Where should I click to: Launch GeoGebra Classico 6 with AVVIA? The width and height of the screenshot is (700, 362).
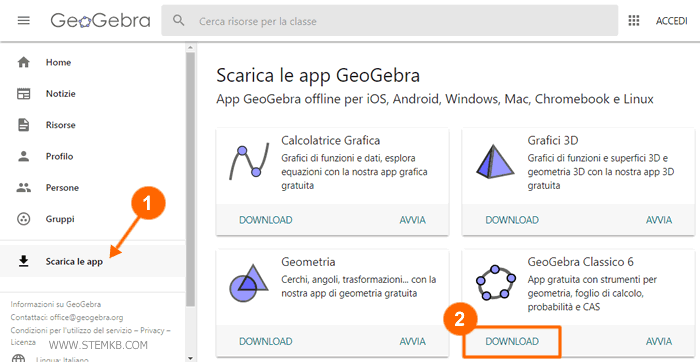pos(659,341)
